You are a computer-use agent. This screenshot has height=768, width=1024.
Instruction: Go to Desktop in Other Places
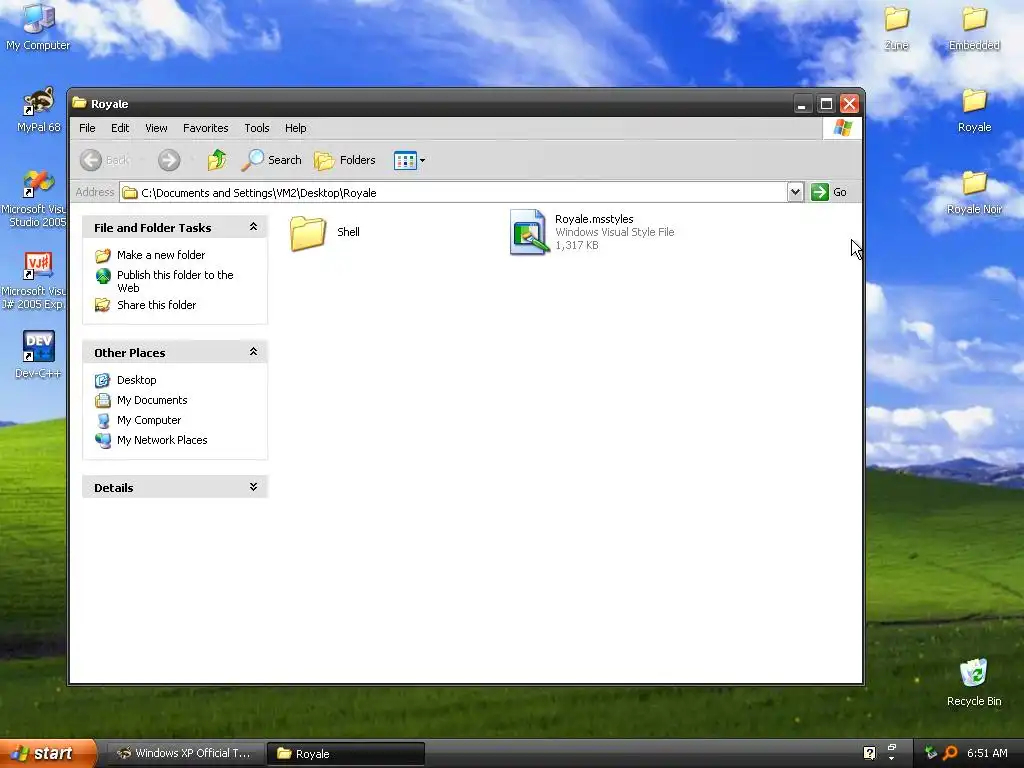pyautogui.click(x=136, y=380)
